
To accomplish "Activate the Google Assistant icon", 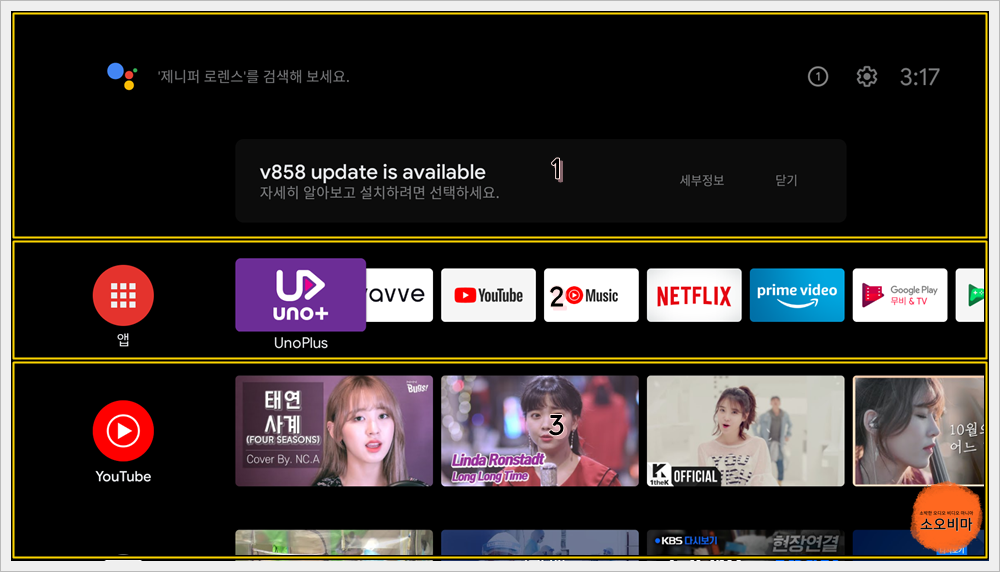I will pos(122,76).
